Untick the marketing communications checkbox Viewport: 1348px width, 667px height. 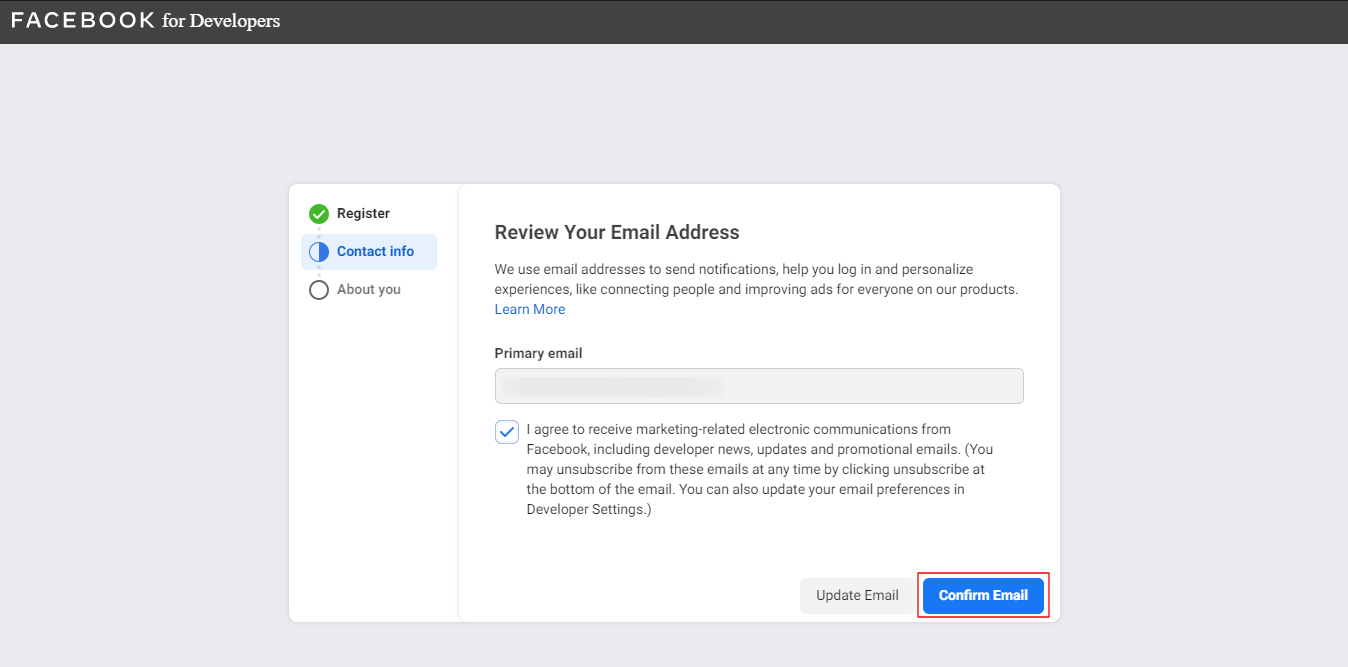click(x=507, y=432)
